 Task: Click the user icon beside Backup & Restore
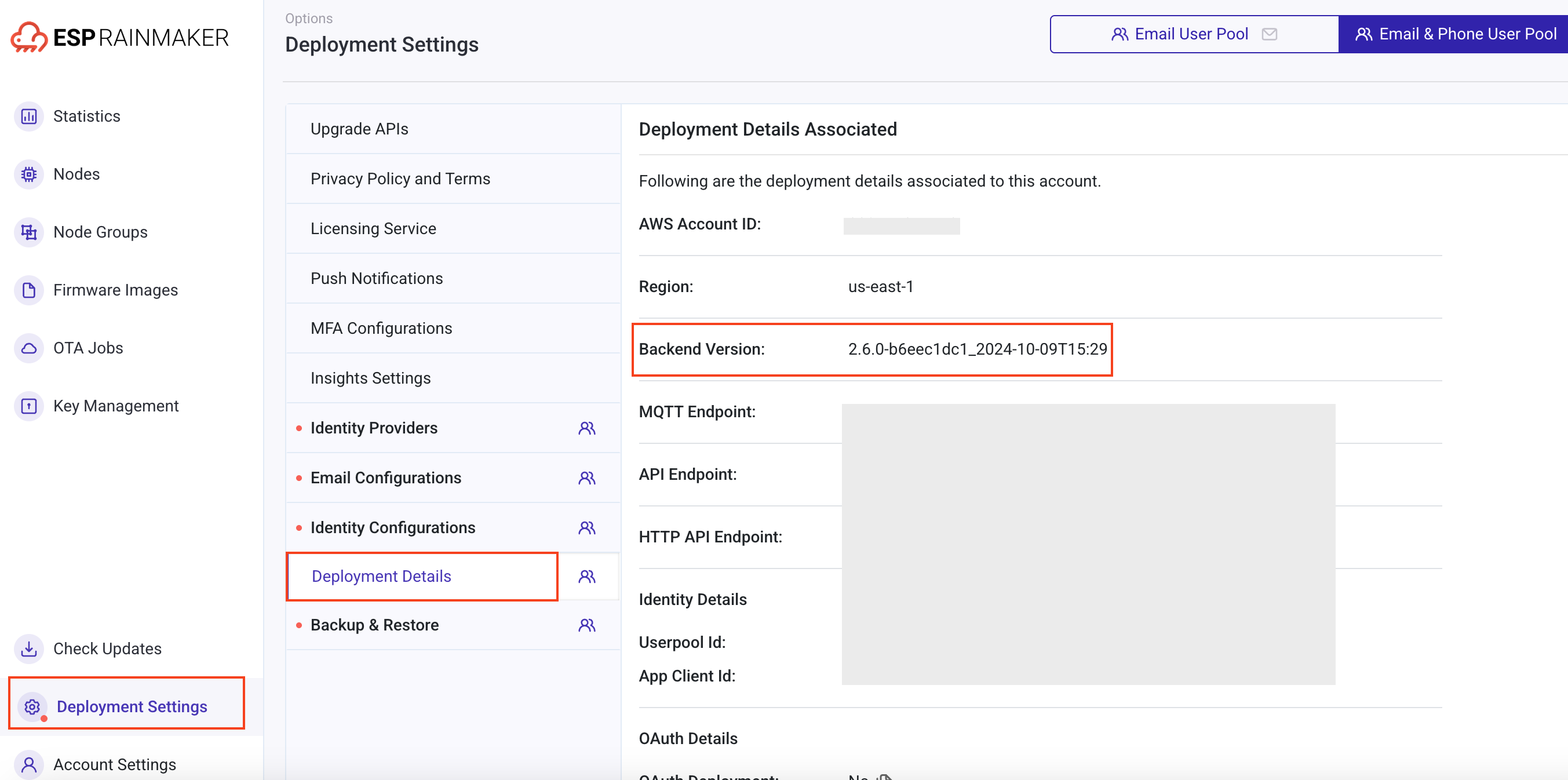coord(586,625)
